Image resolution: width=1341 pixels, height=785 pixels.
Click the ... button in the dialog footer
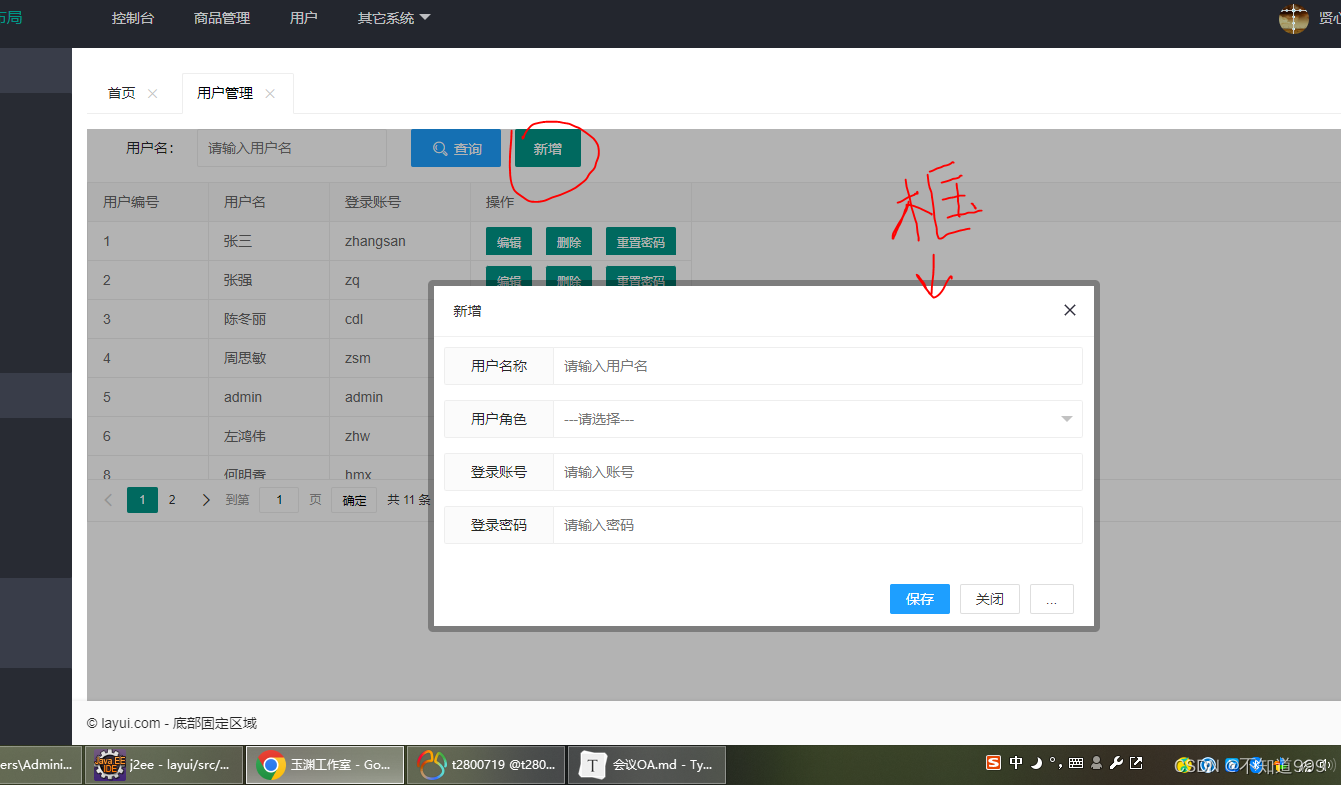1052,599
